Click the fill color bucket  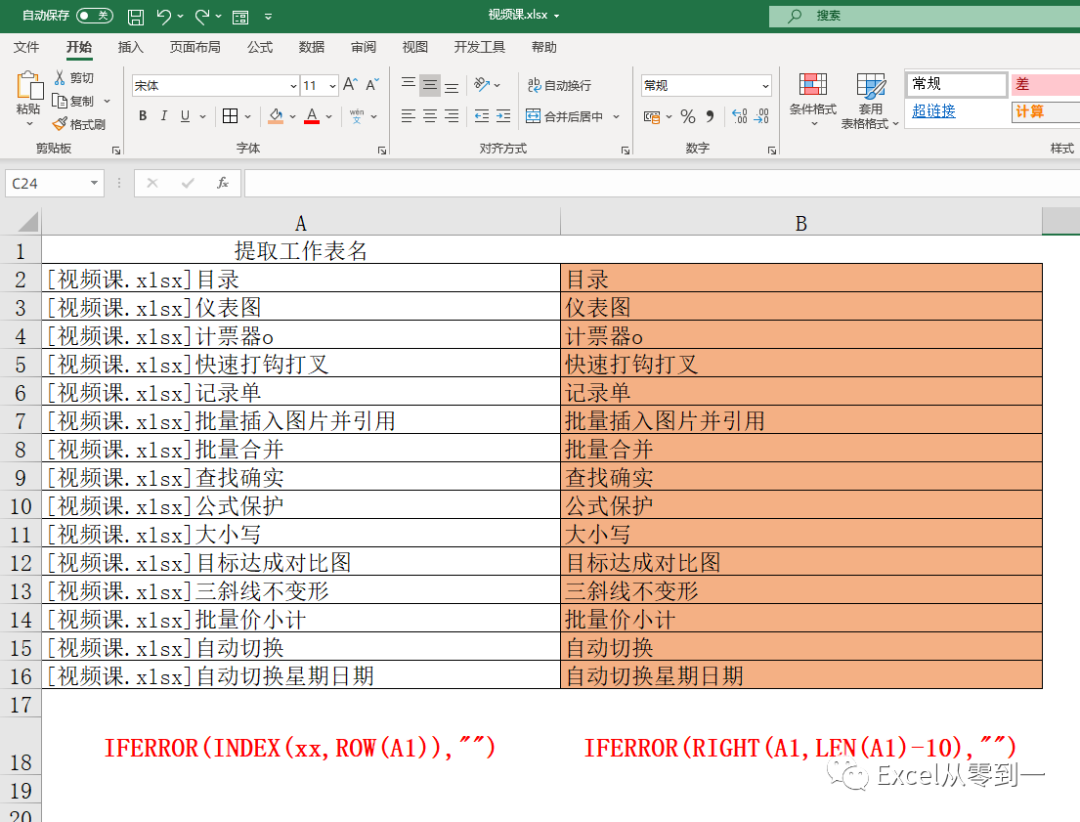276,116
